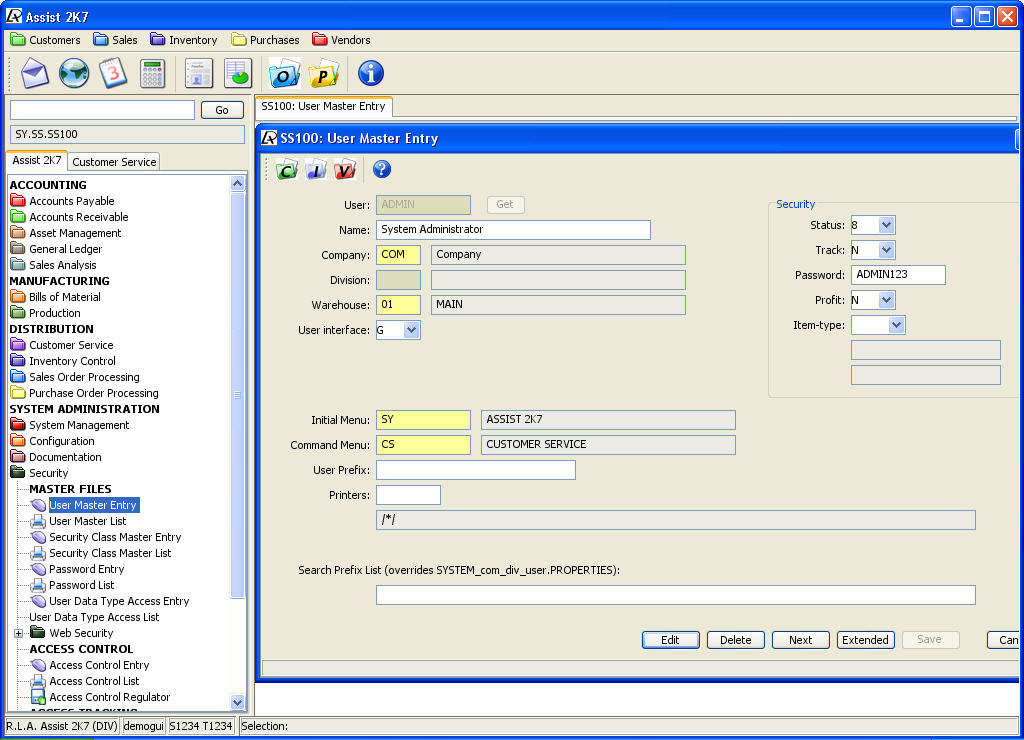Open the Profit dropdown

886,300
